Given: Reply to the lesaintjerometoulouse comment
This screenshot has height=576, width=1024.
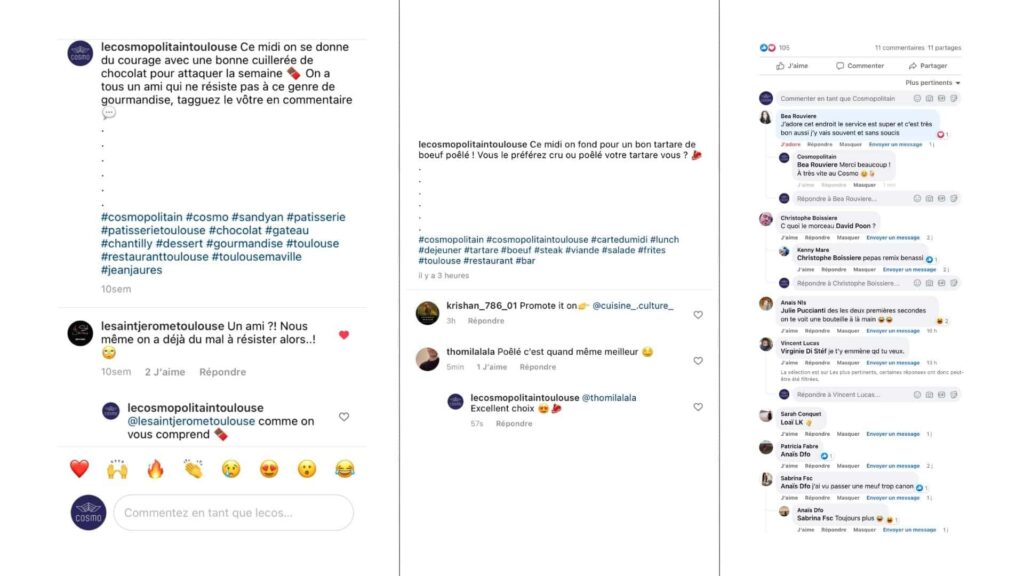Looking at the screenshot, I should 223,372.
